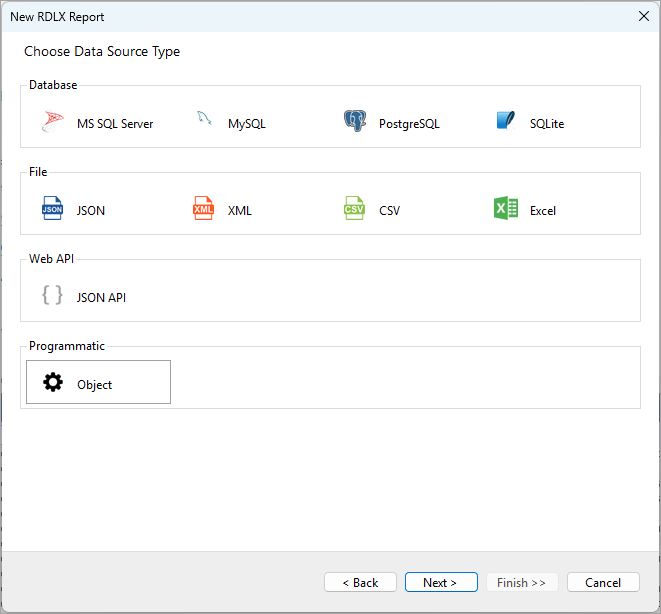Click the CSV label

coord(389,211)
